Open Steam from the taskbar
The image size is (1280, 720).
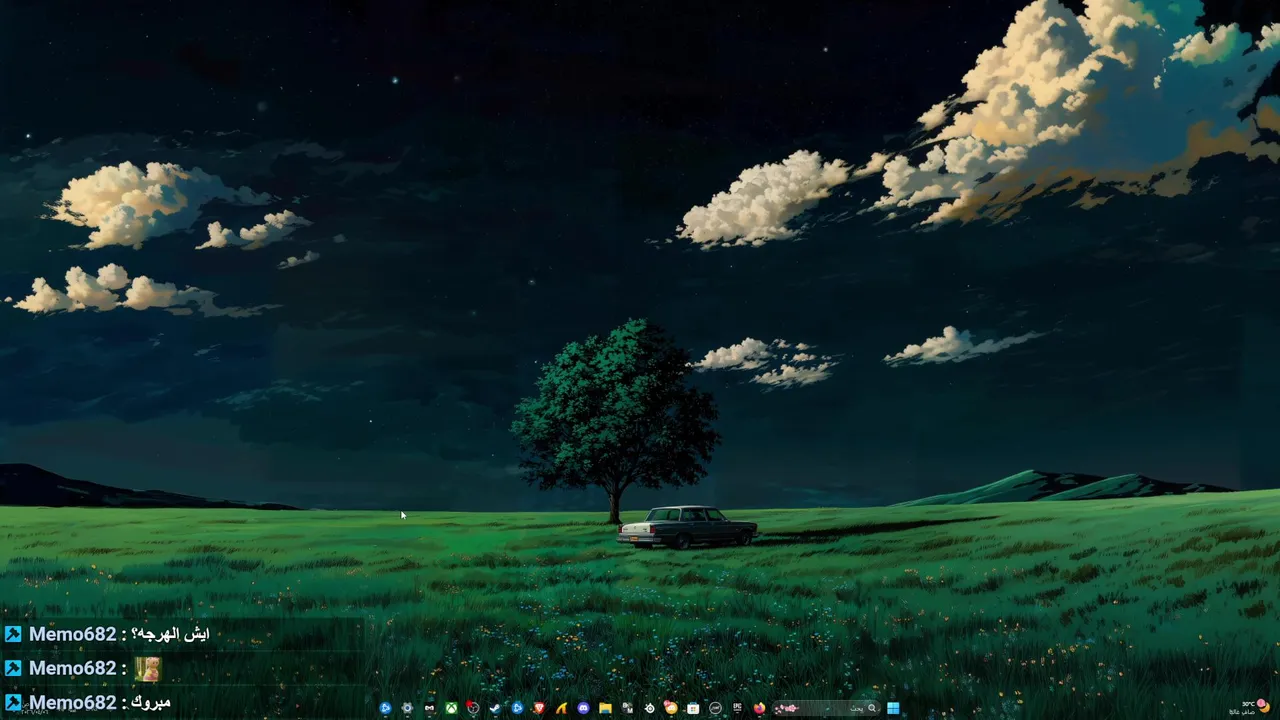[495, 708]
